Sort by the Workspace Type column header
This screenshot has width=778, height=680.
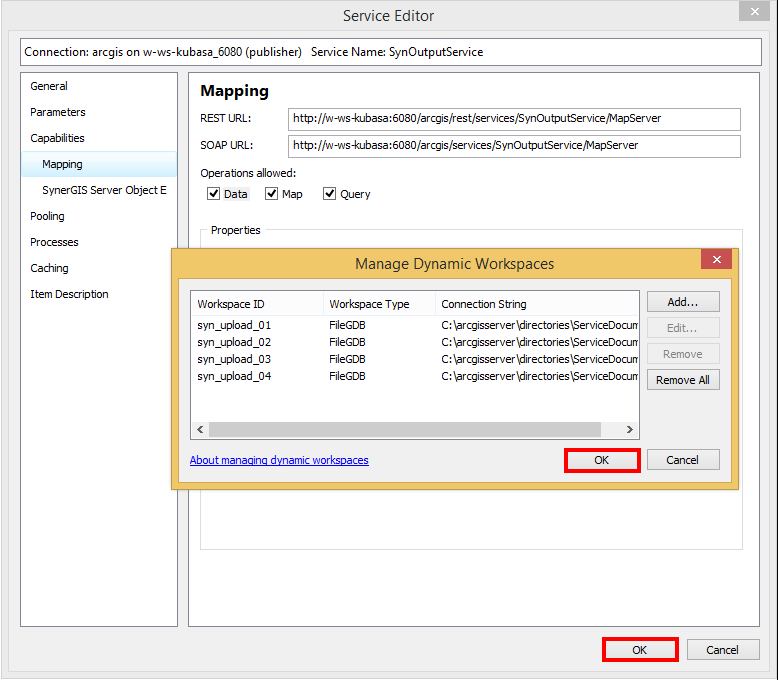pos(380,304)
